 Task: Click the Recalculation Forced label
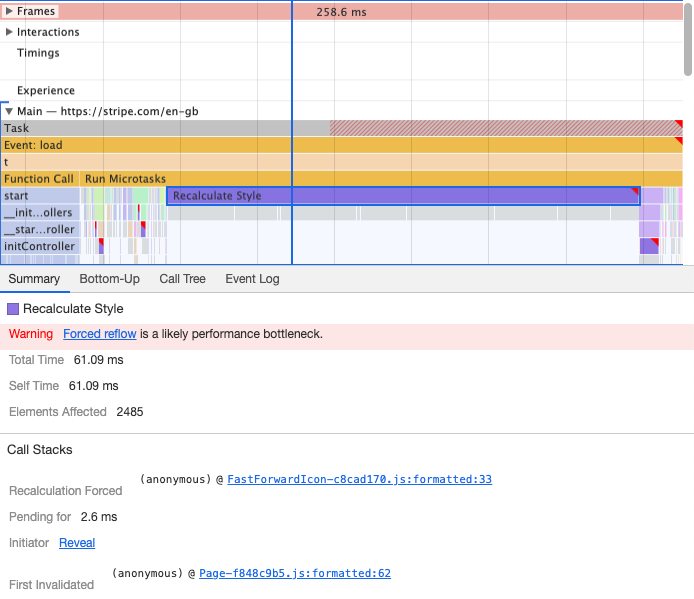click(x=66, y=491)
